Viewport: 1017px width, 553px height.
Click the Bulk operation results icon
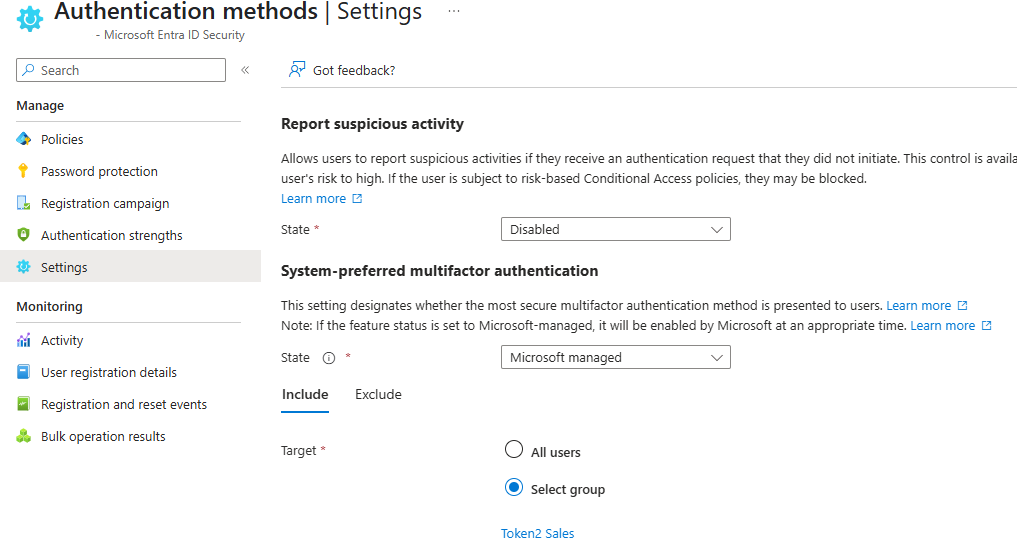click(24, 436)
